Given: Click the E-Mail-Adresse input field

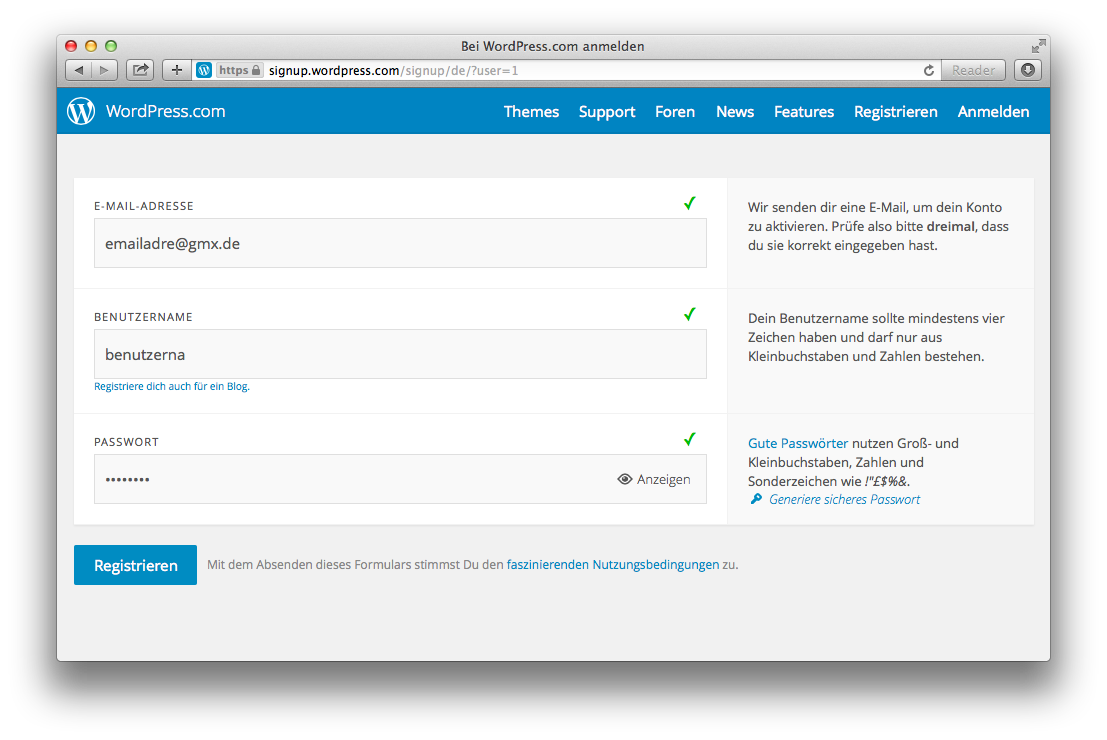Looking at the screenshot, I should click(400, 243).
